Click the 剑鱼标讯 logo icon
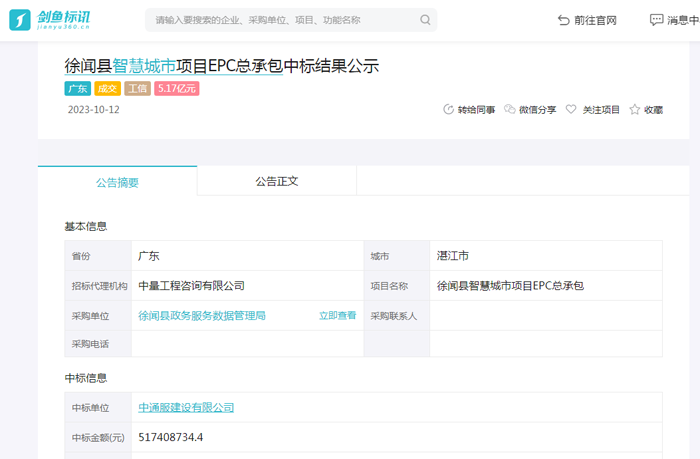This screenshot has height=459, width=700. 20,20
